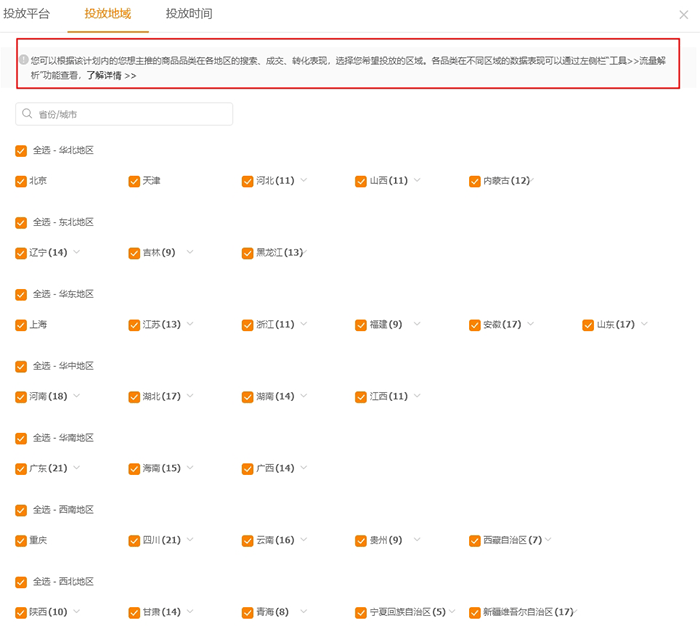Toggle the 全选 - 华东地区 checkbox
Image resolution: width=700 pixels, height=626 pixels.
pyautogui.click(x=21, y=294)
